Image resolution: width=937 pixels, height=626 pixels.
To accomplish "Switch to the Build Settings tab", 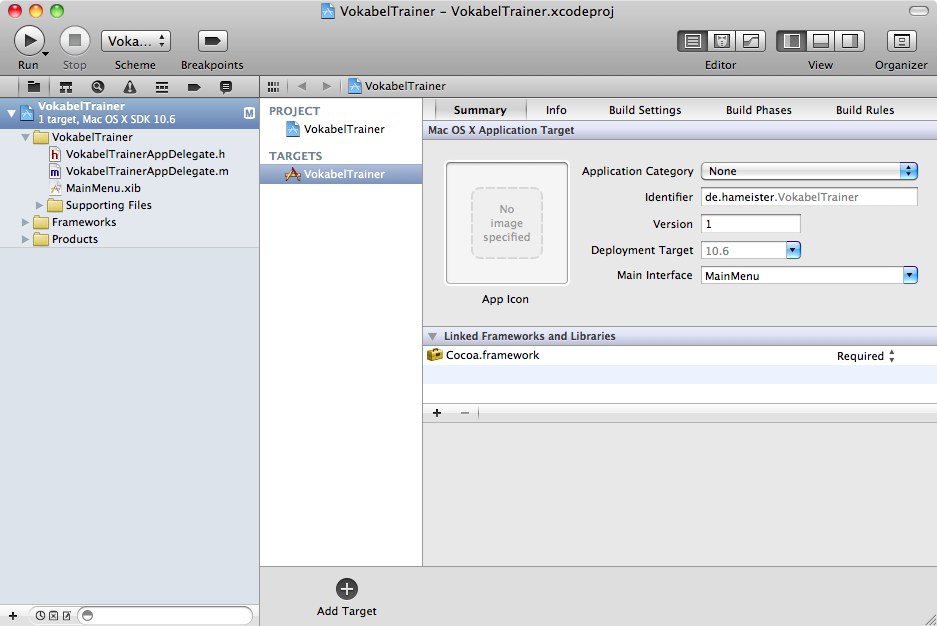I will pos(645,110).
